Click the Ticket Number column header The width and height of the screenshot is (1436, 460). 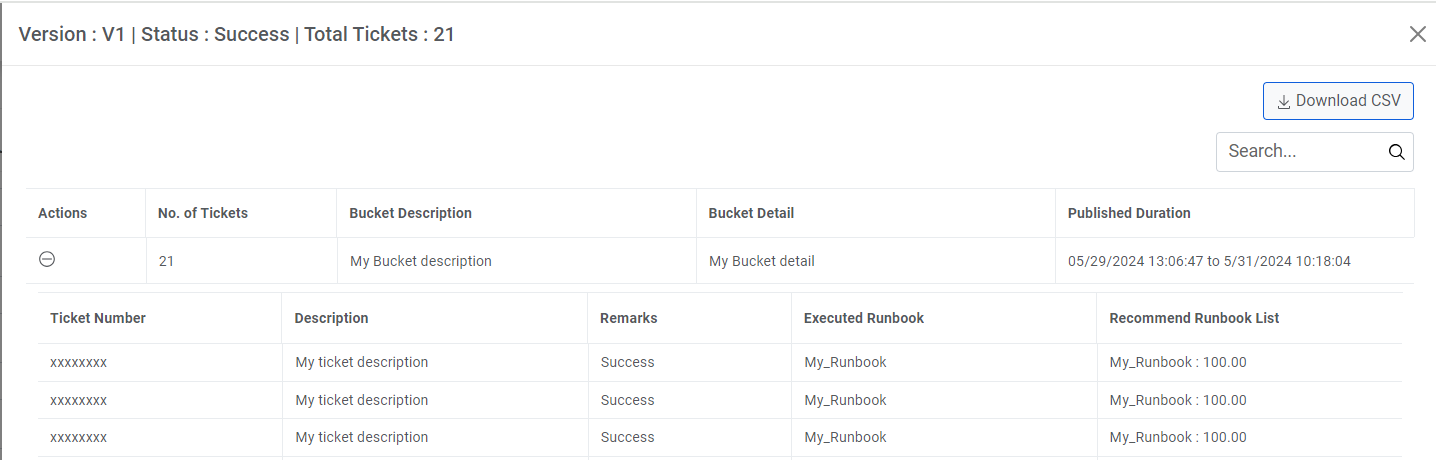pos(98,318)
